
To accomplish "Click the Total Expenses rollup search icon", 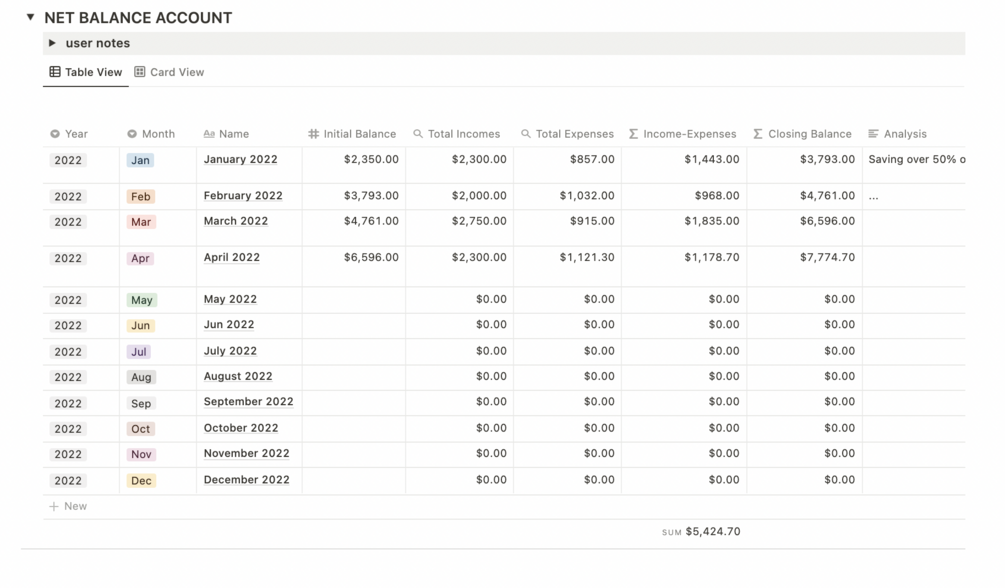I will pyautogui.click(x=526, y=134).
